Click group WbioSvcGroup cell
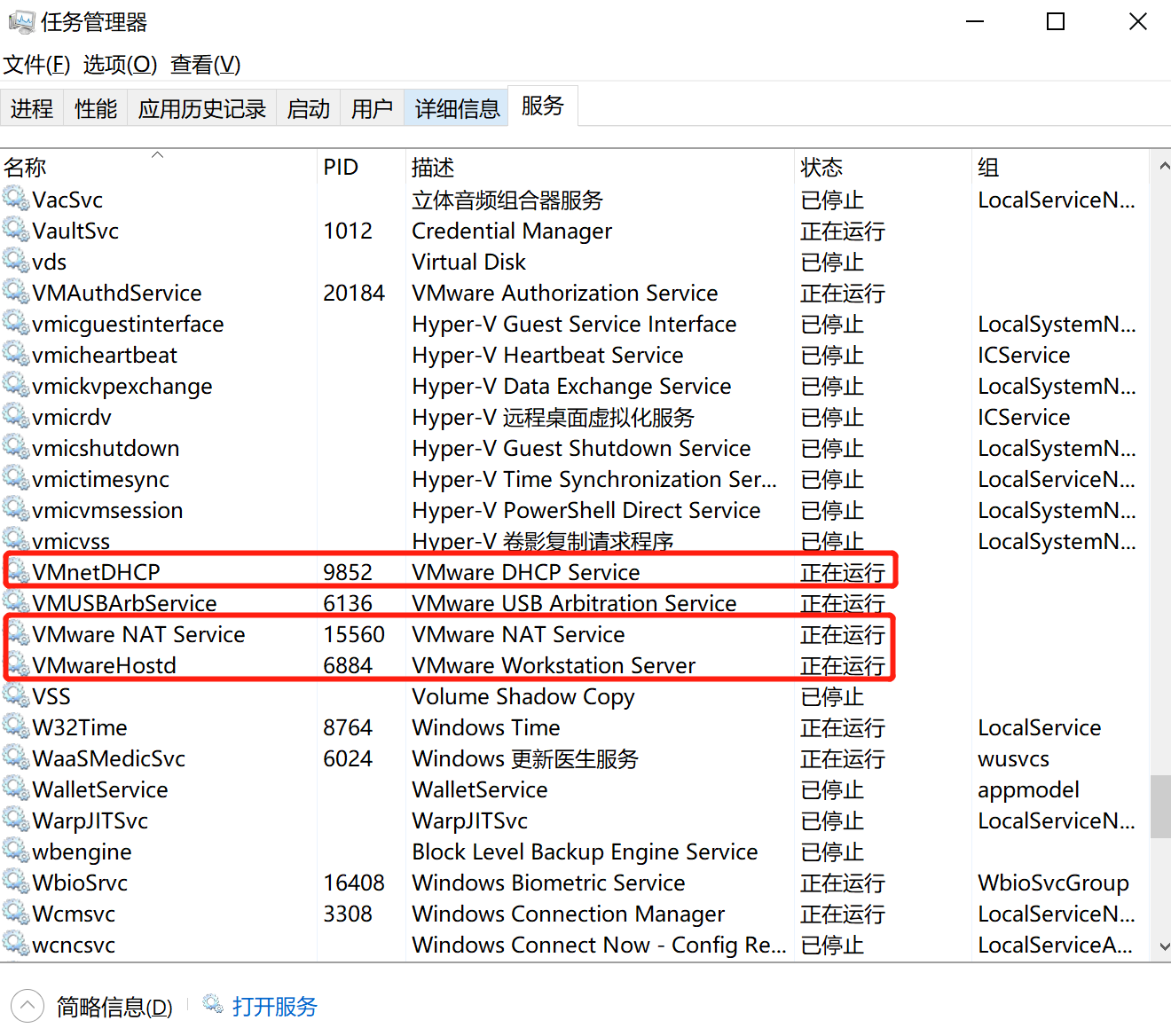Image resolution: width=1171 pixels, height=1036 pixels. click(x=1053, y=883)
